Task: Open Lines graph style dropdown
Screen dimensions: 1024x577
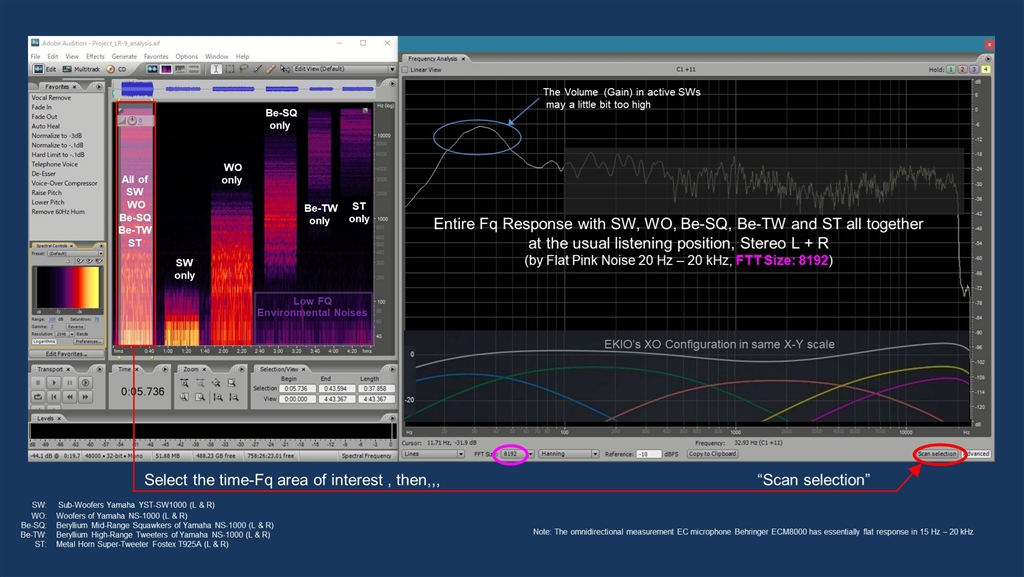Action: click(x=434, y=454)
